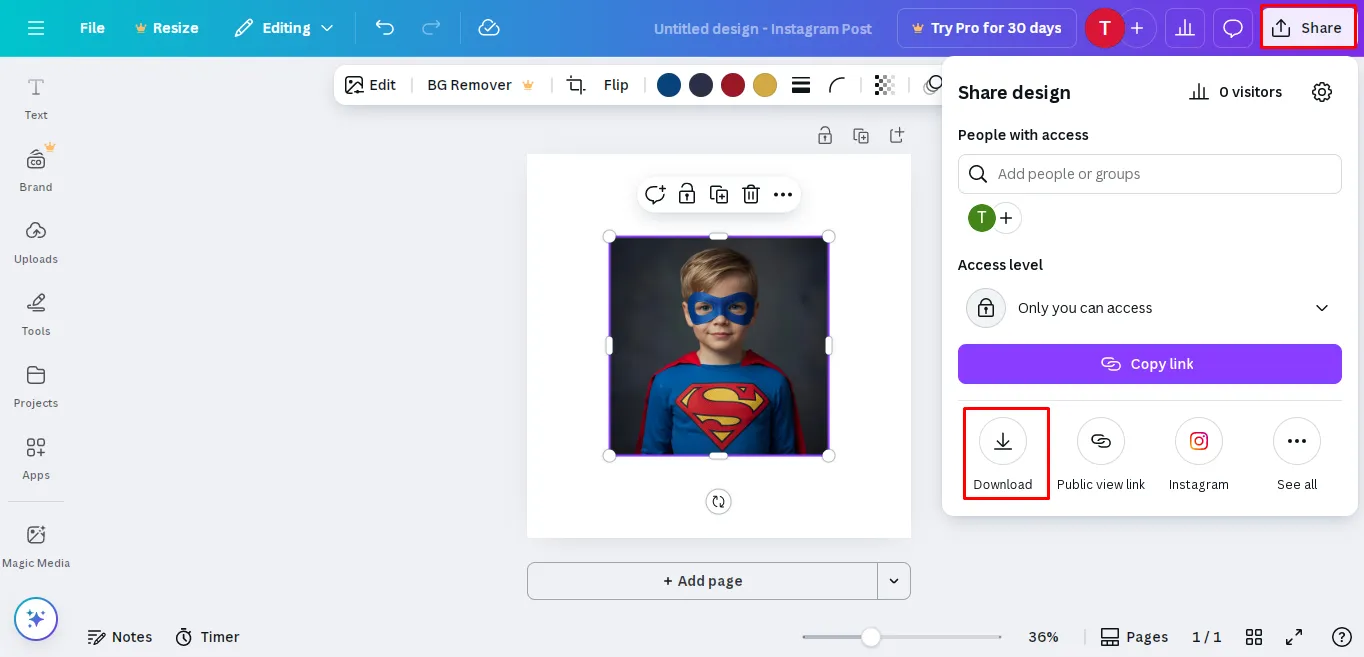
Task: Open more options on floating image toolbar
Action: (783, 194)
